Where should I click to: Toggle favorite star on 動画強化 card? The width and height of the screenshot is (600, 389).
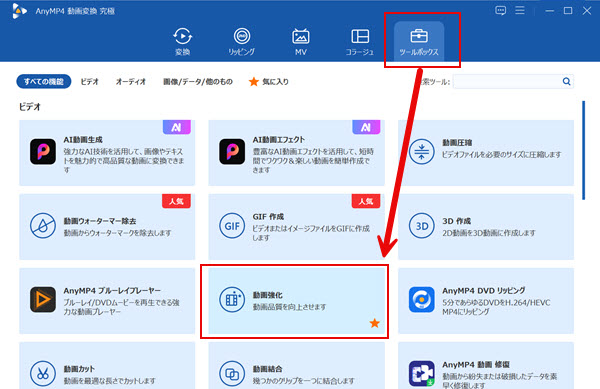[x=375, y=323]
